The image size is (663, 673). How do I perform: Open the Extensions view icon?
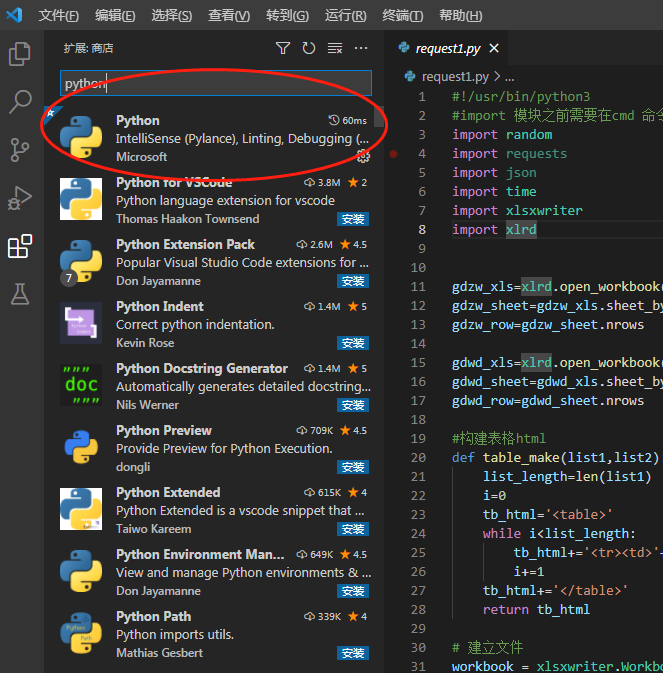coord(20,246)
